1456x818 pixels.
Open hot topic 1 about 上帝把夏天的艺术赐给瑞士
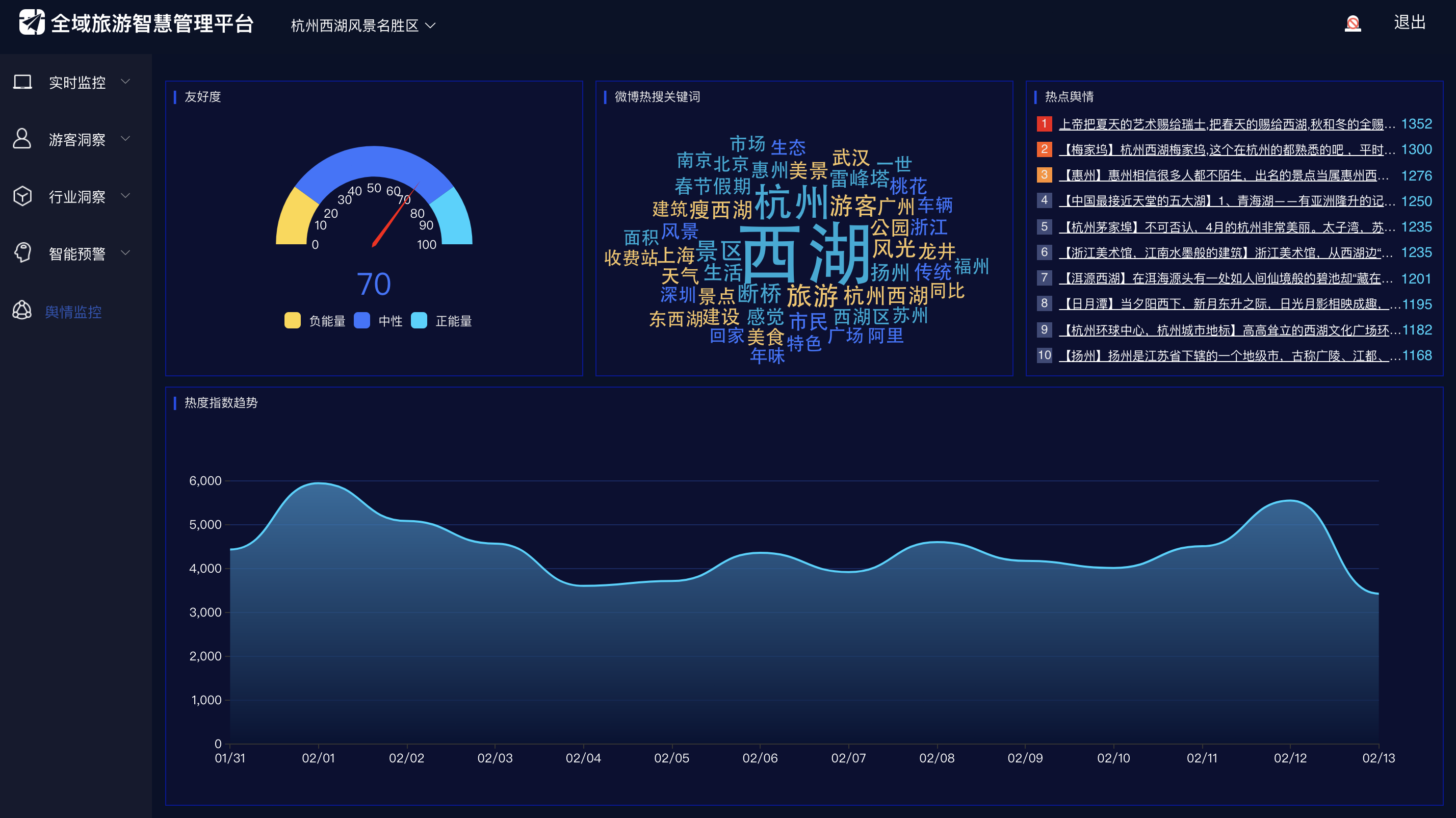point(1227,124)
